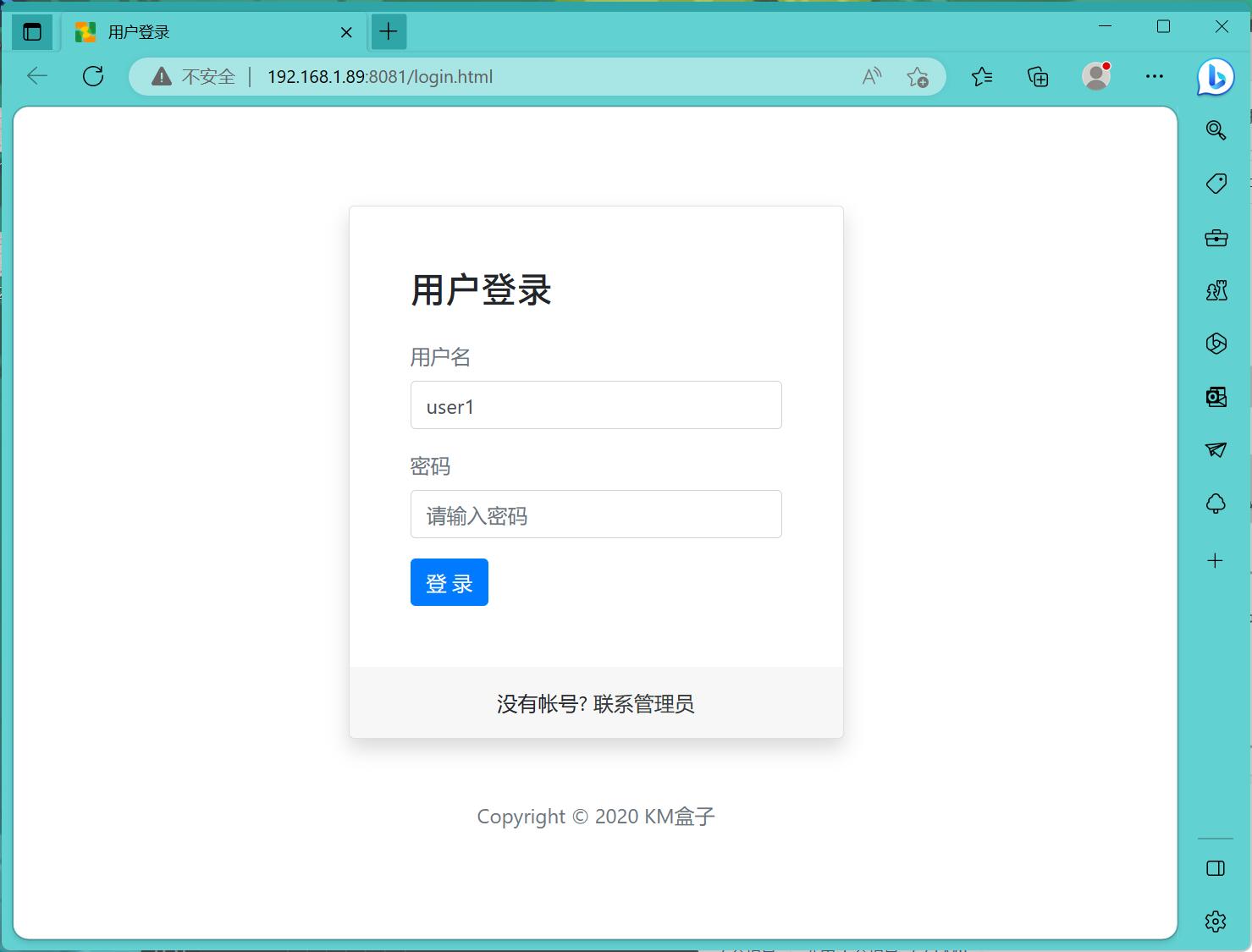
Task: Open the Favorites list button
Action: click(982, 77)
